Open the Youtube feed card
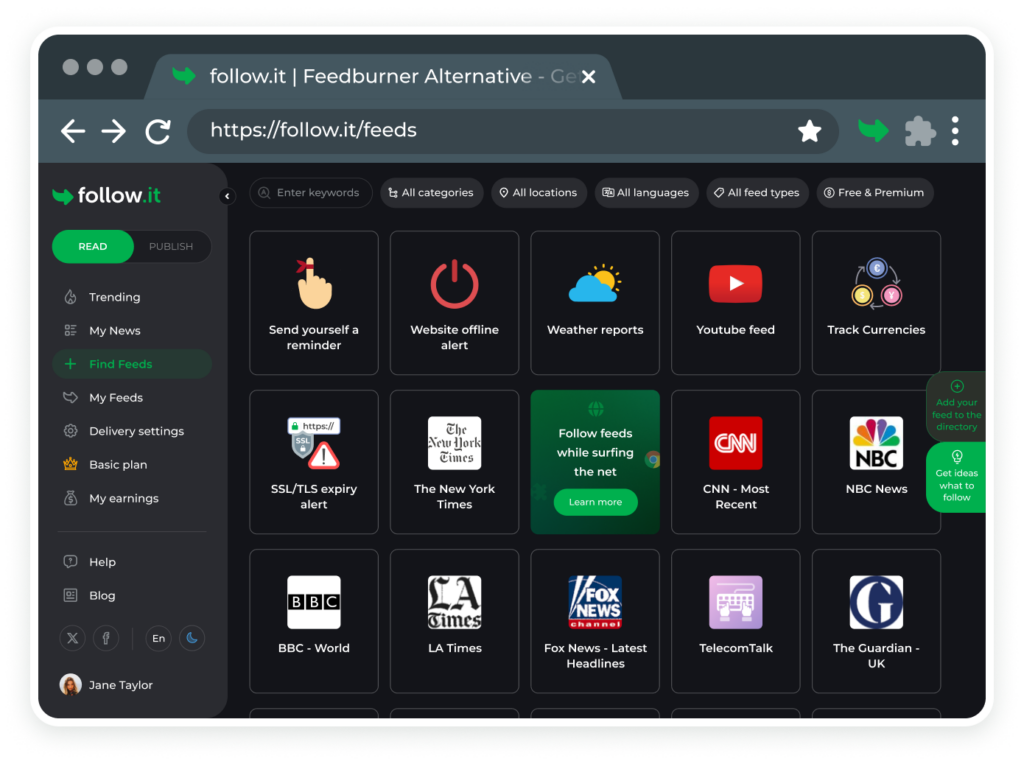1024x764 pixels. point(735,303)
